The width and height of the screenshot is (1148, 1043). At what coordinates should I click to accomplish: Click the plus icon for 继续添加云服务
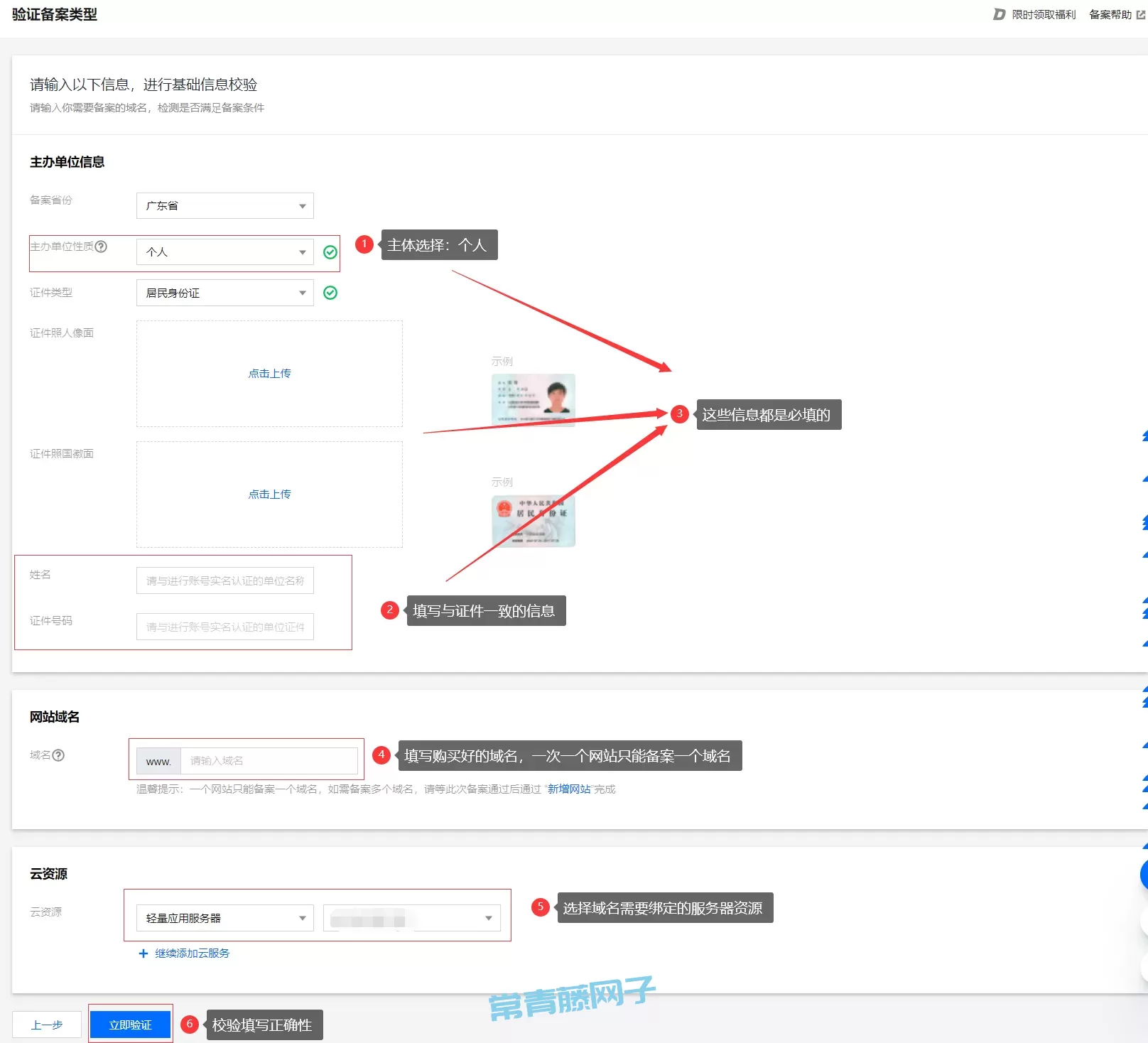143,953
